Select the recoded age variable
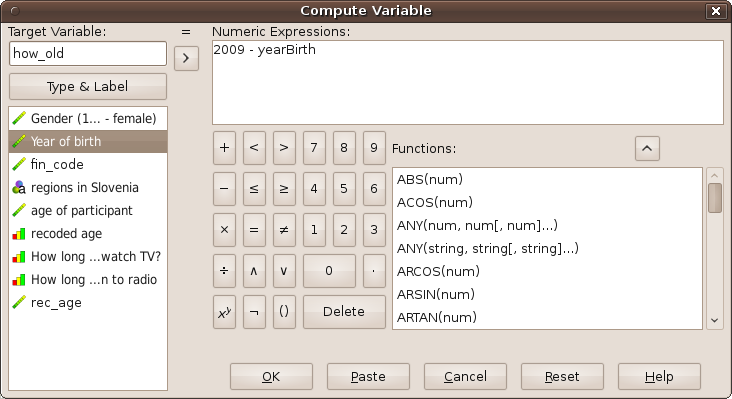This screenshot has height=399, width=732. pyautogui.click(x=88, y=233)
